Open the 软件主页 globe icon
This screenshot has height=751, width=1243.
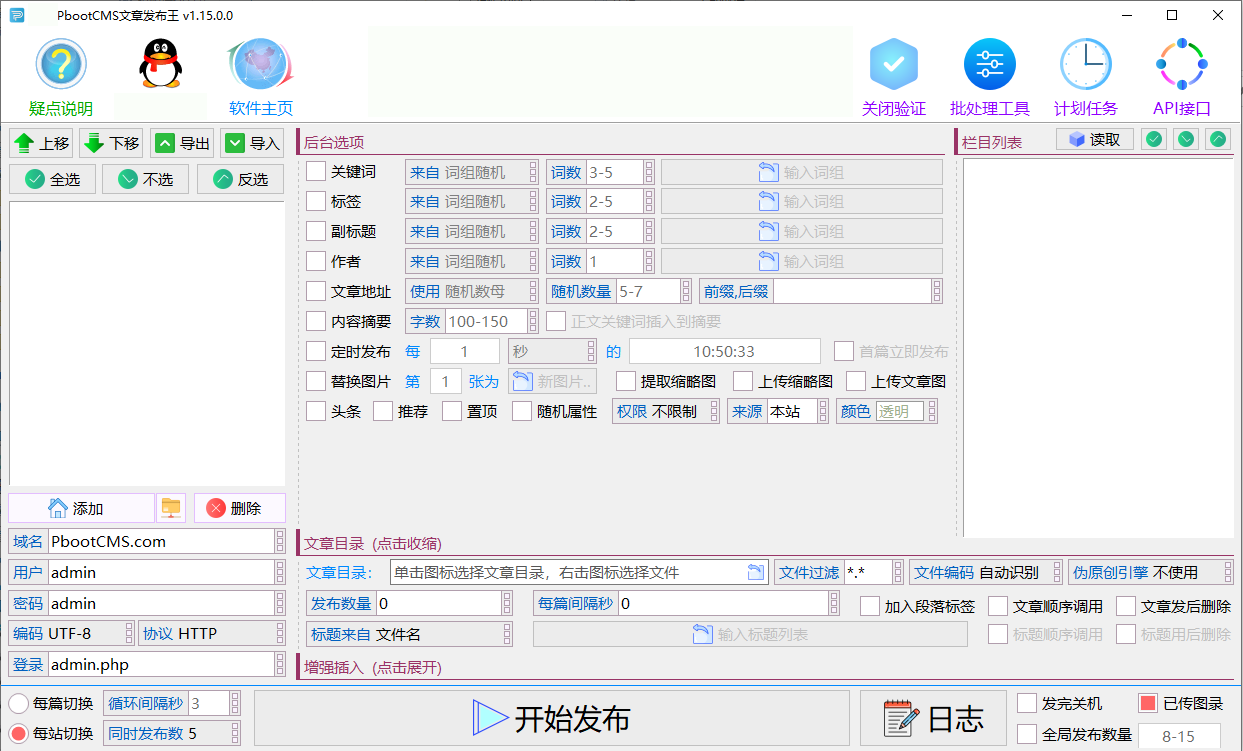point(261,64)
